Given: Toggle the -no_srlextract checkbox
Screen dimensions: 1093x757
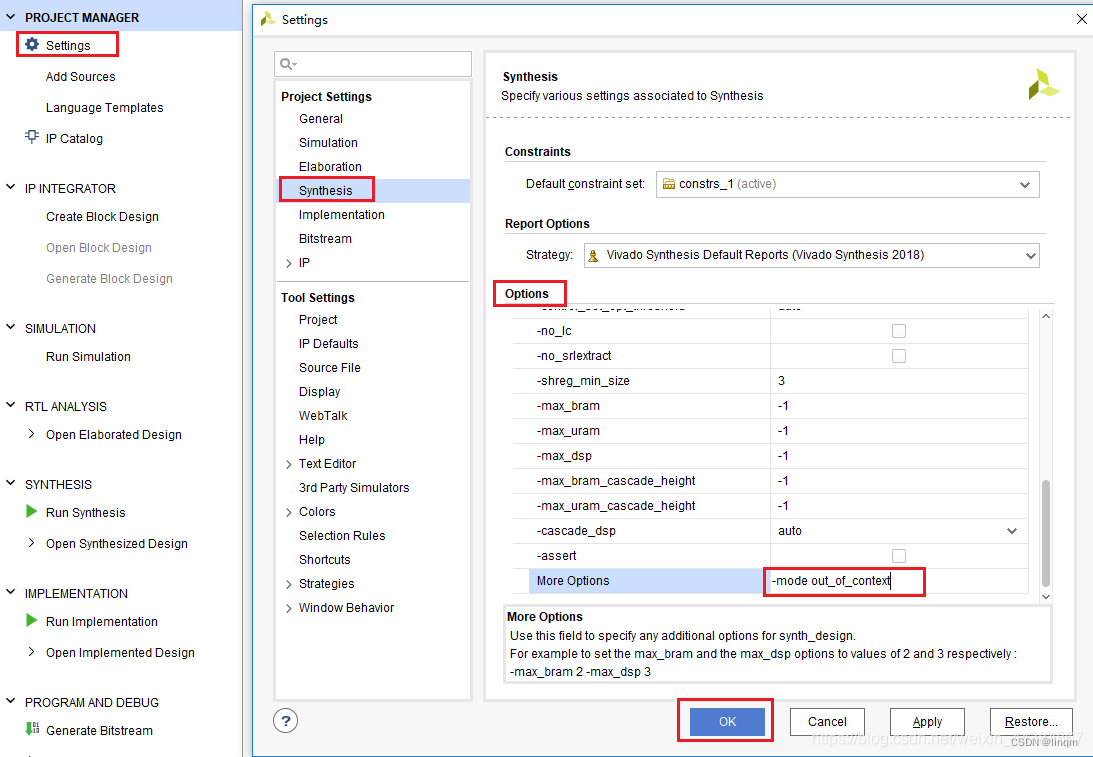Looking at the screenshot, I should coord(899,356).
